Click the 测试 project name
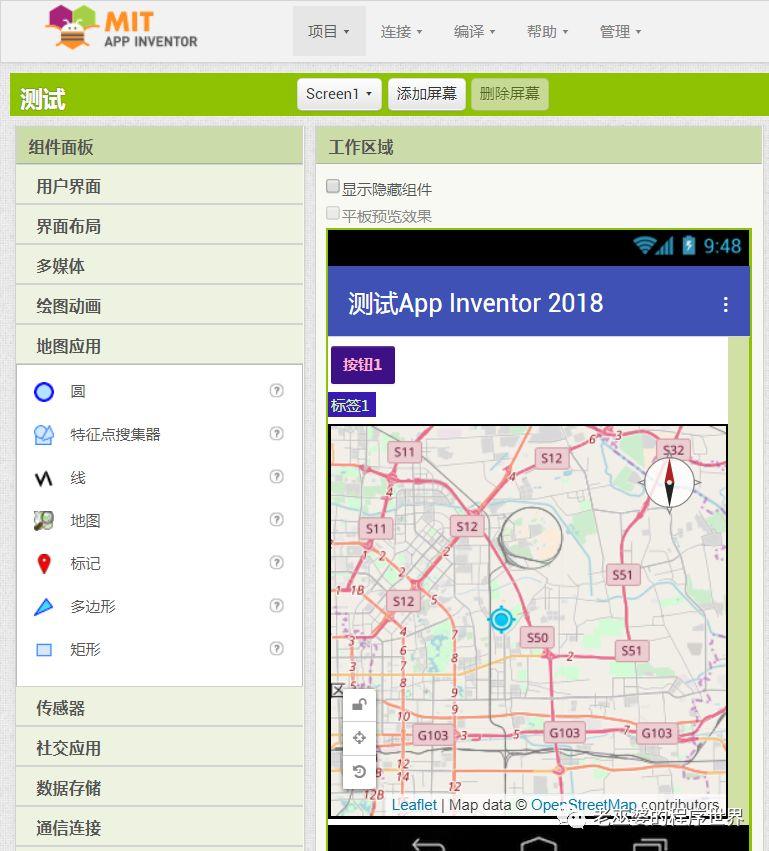769x851 pixels. (x=42, y=99)
